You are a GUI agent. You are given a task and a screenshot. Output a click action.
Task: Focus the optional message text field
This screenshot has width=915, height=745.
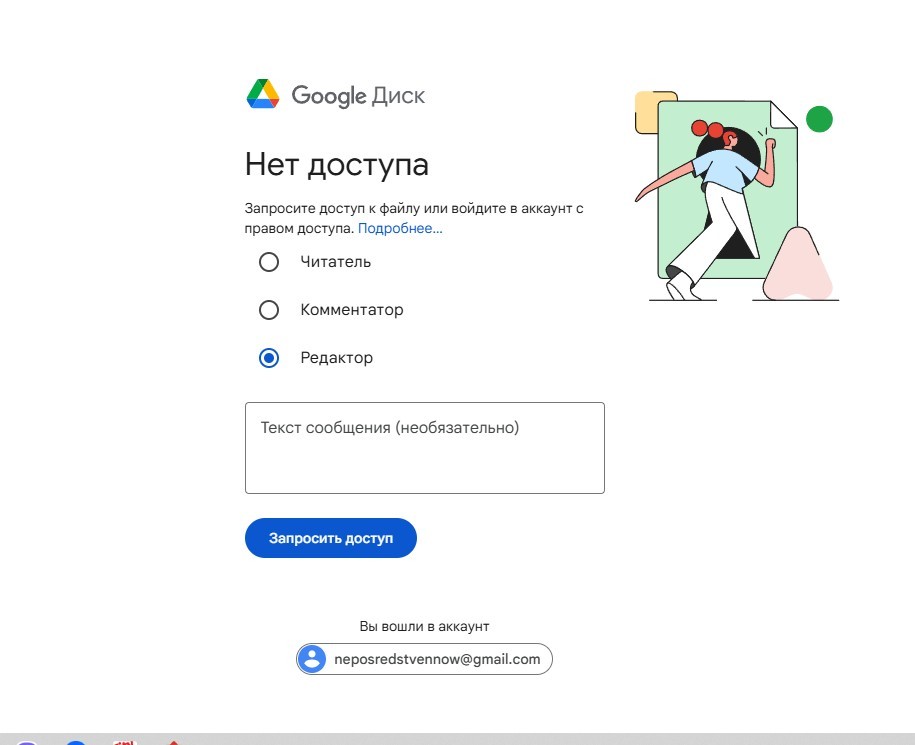(424, 446)
